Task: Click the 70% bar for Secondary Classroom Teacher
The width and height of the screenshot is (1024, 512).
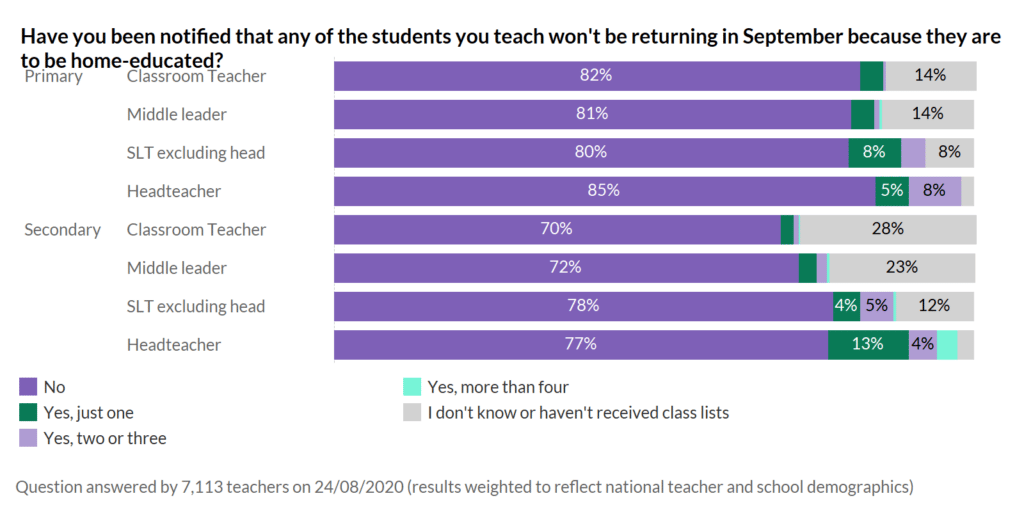Action: [x=556, y=229]
